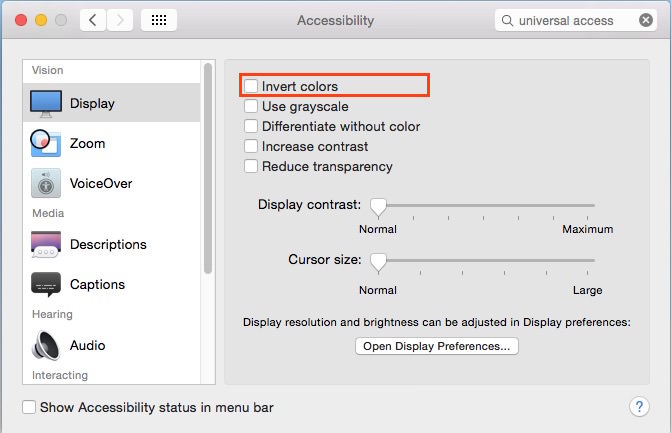This screenshot has width=671, height=433.
Task: Toggle Show Accessibility status in menu bar
Action: point(29,407)
